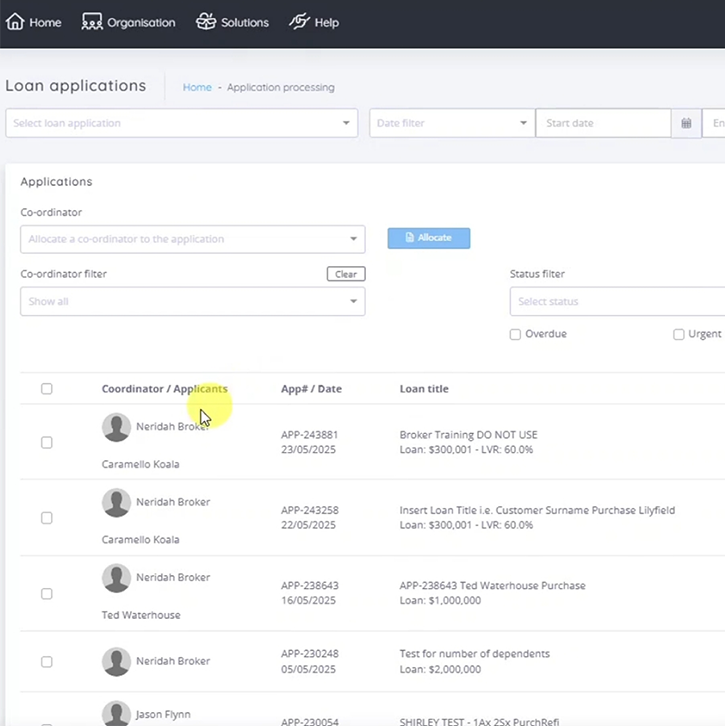Viewport: 725px width, 726px height.
Task: Click the Organisation people icon
Action: pyautogui.click(x=92, y=21)
